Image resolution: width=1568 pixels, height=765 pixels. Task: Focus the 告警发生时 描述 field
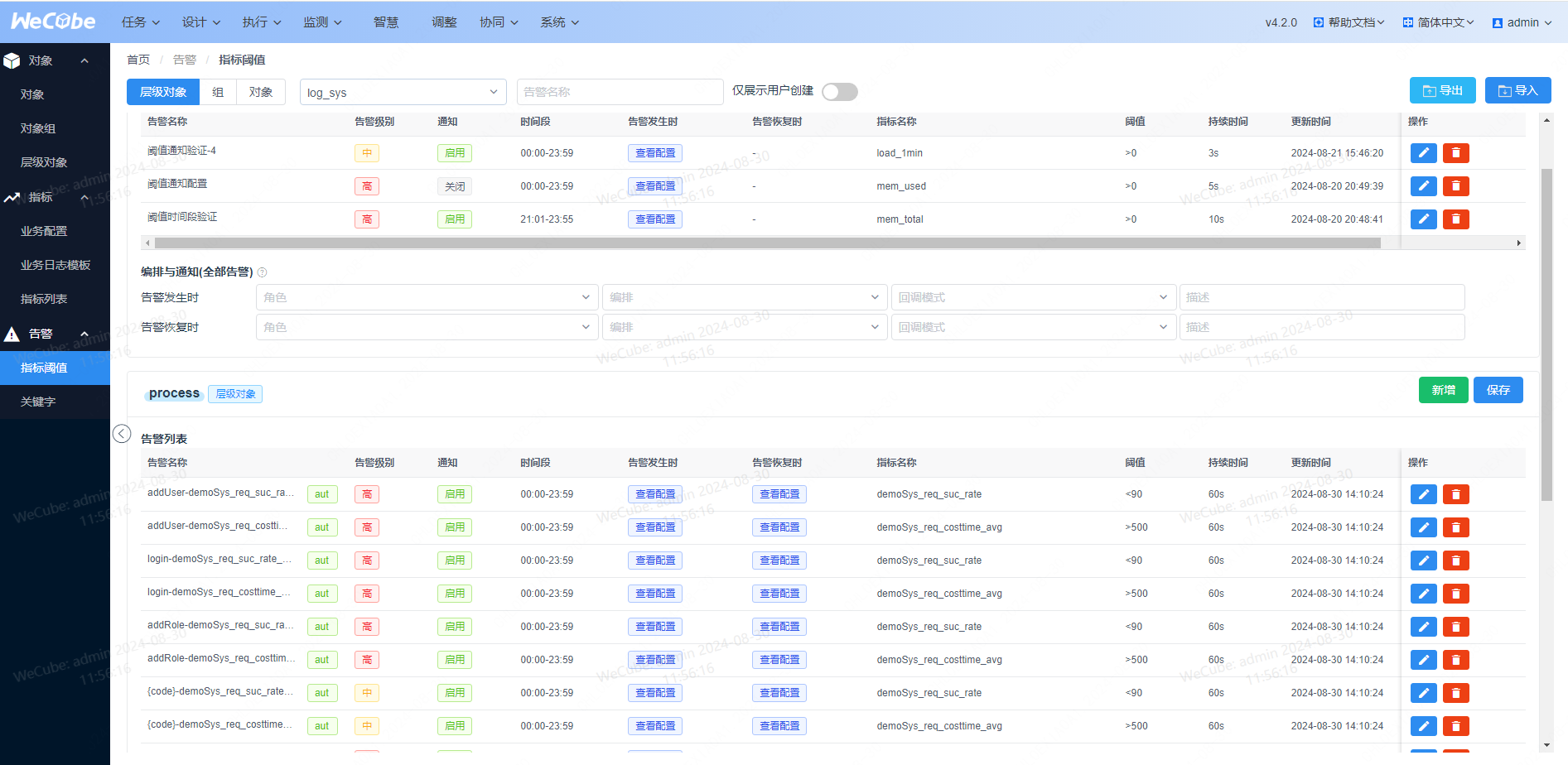tap(1322, 297)
